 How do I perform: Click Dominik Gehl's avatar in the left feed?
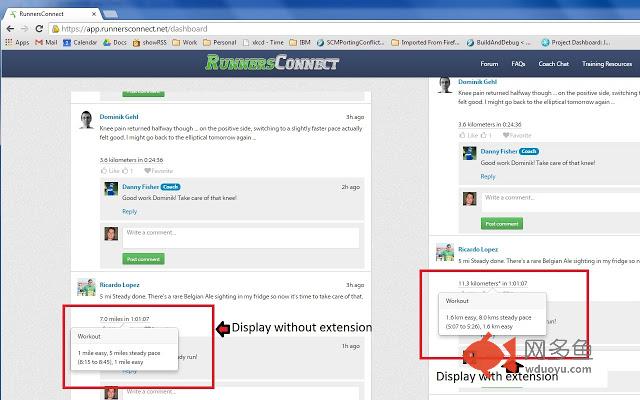86,120
